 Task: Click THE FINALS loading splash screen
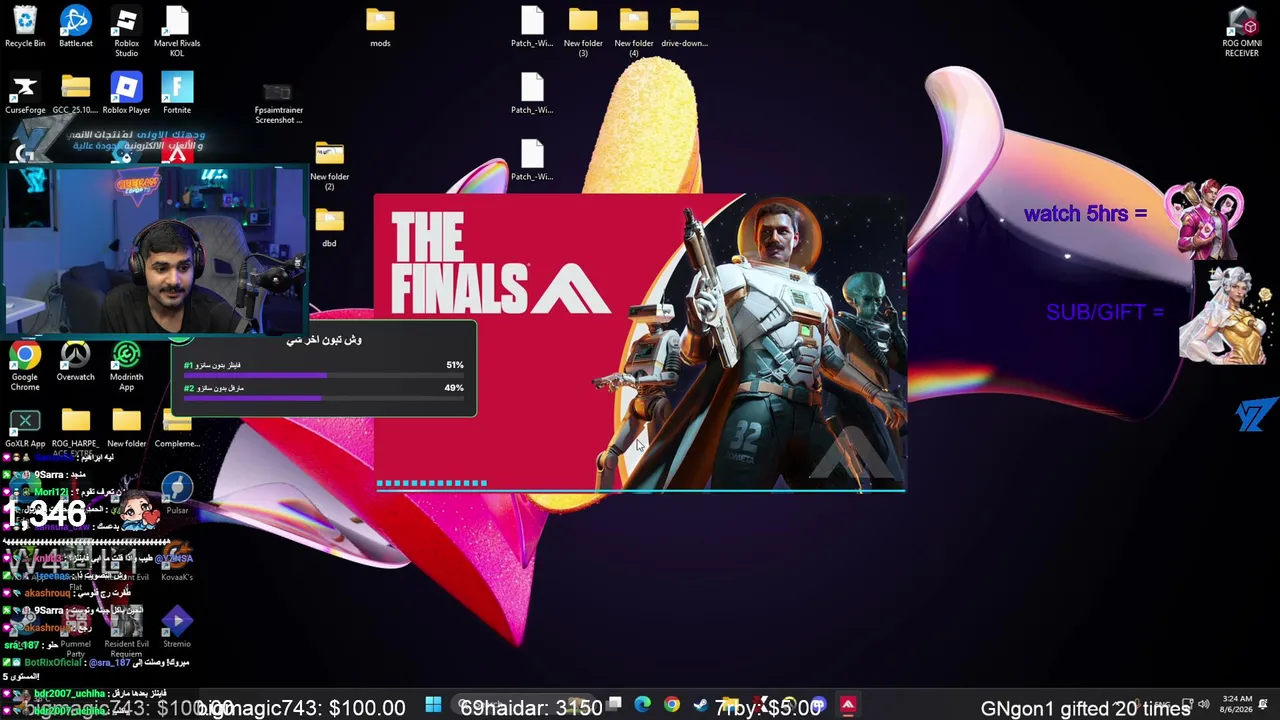(x=640, y=343)
